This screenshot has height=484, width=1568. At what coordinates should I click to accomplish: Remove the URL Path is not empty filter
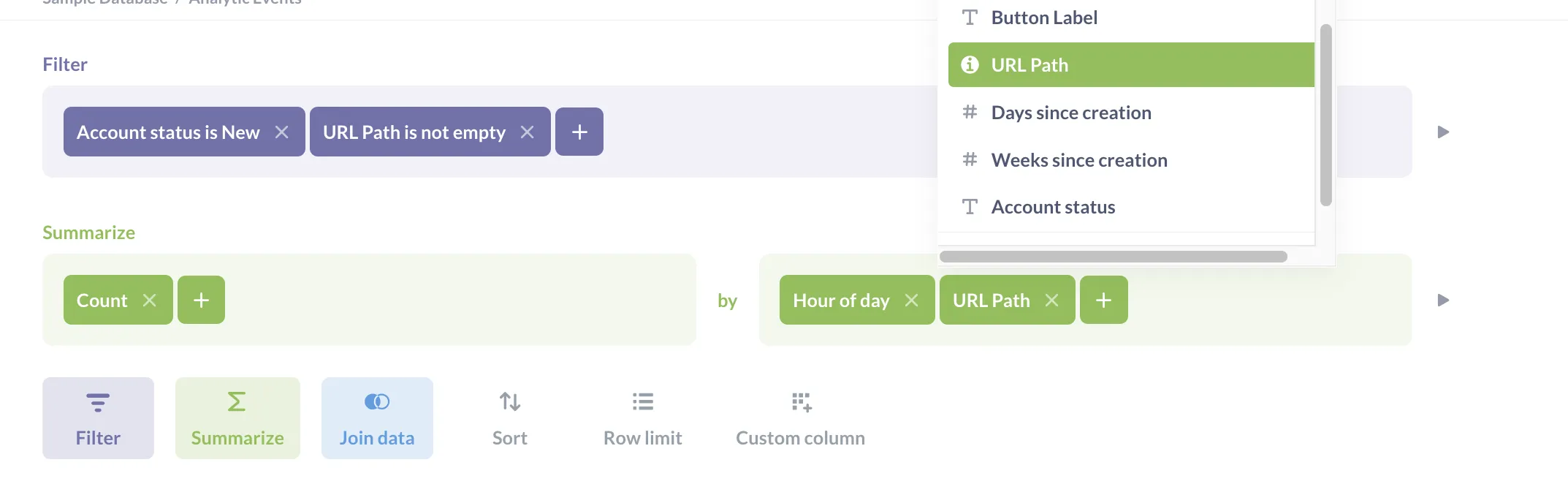tap(527, 132)
